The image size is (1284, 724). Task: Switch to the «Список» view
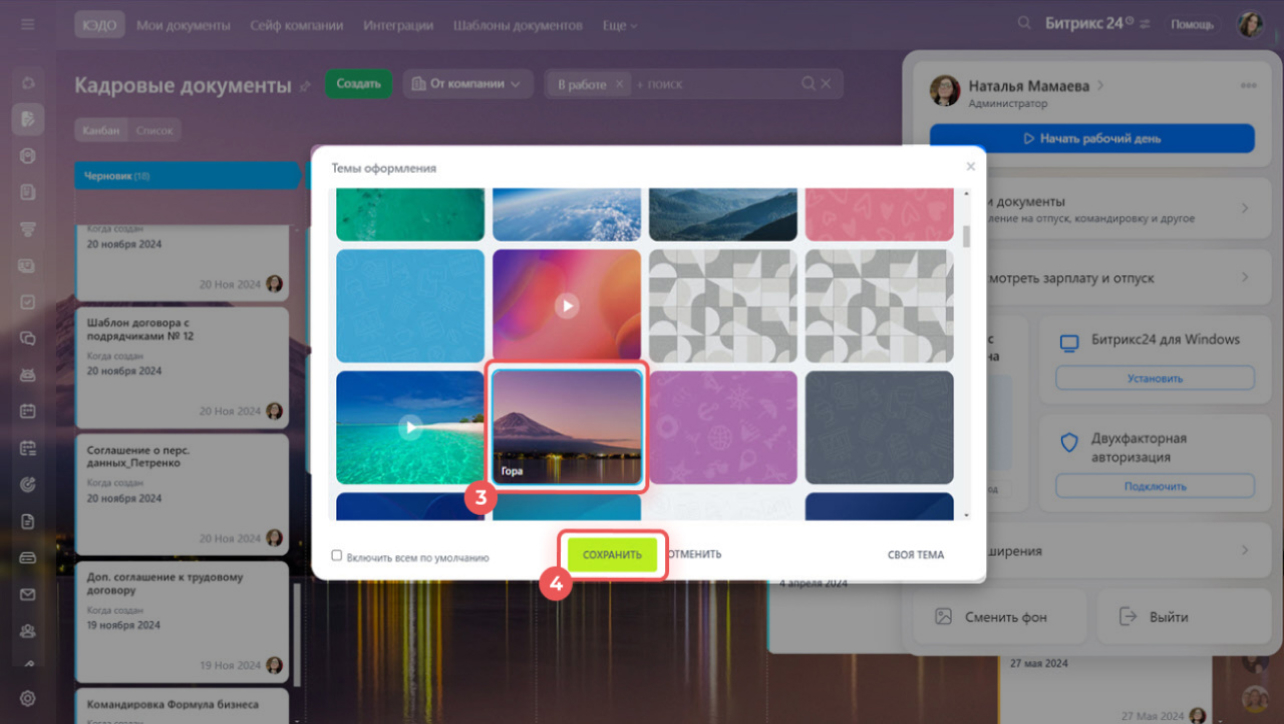[x=154, y=130]
